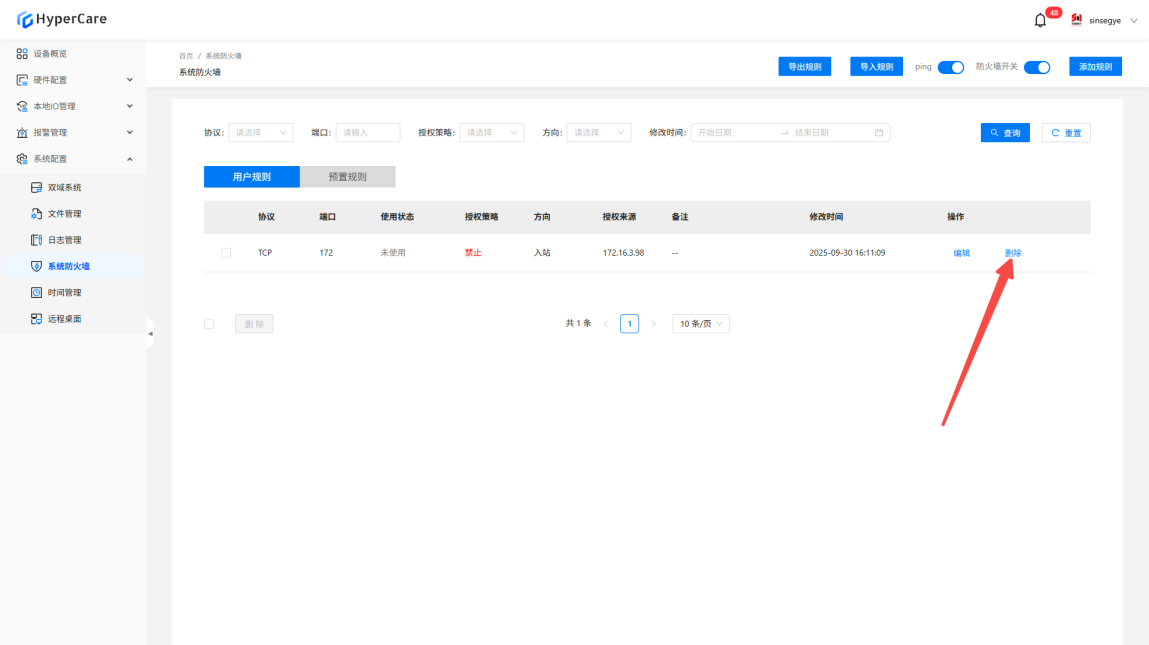
Task: Click the 添加规则 add rule button
Action: tap(1095, 67)
